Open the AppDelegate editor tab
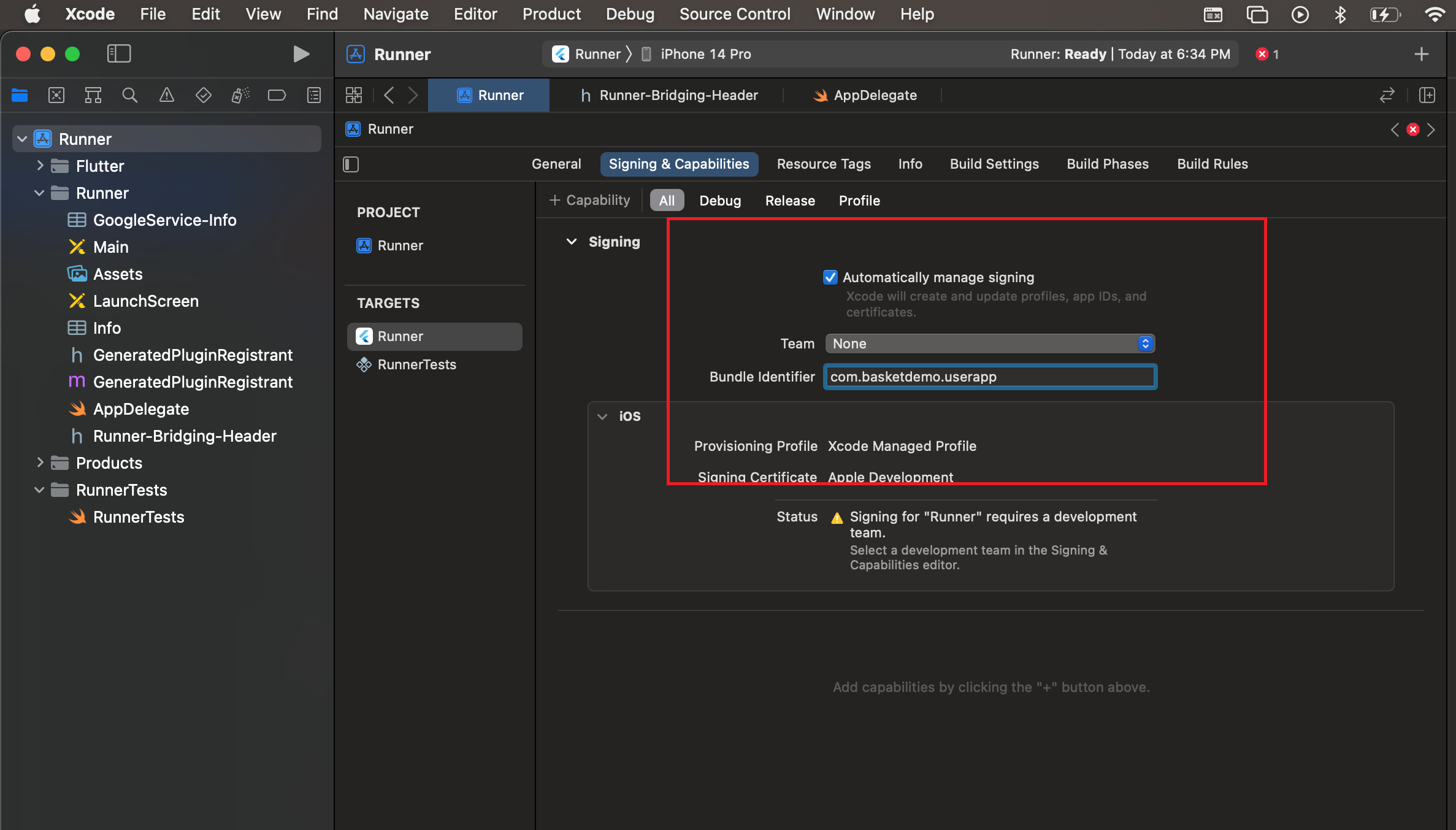The width and height of the screenshot is (1456, 830). 865,96
